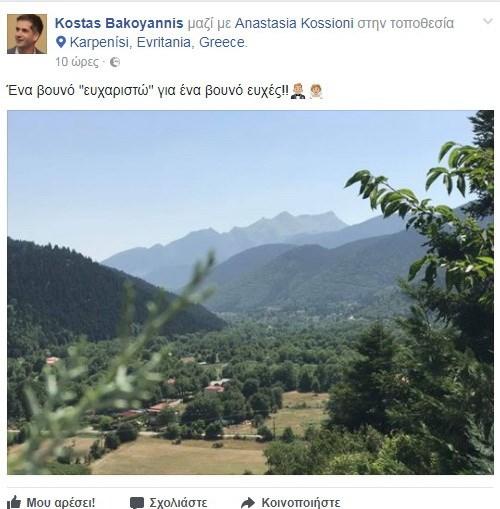
Task: Click the στην τοποθεσία text
Action: pyautogui.click(x=405, y=23)
